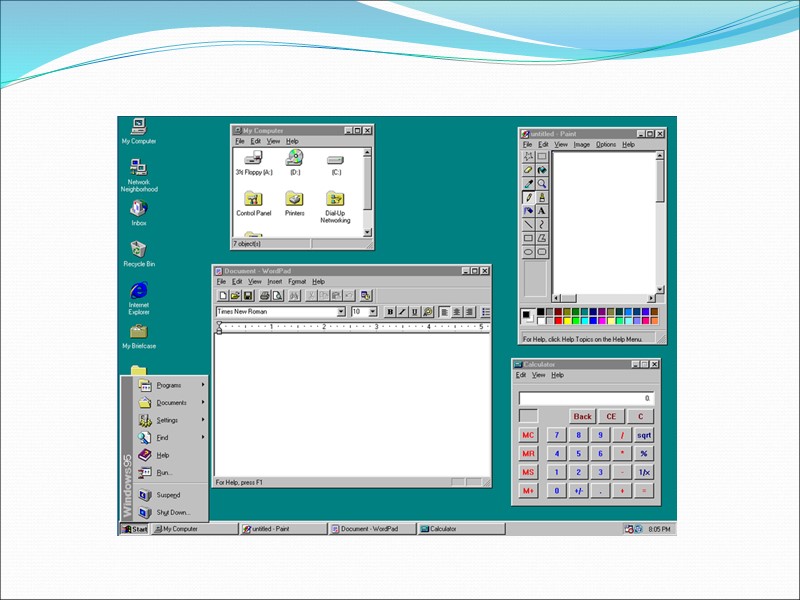This screenshot has height=600, width=800.
Task: Select the Rounded Rectangle tool in Paint
Action: tap(542, 252)
